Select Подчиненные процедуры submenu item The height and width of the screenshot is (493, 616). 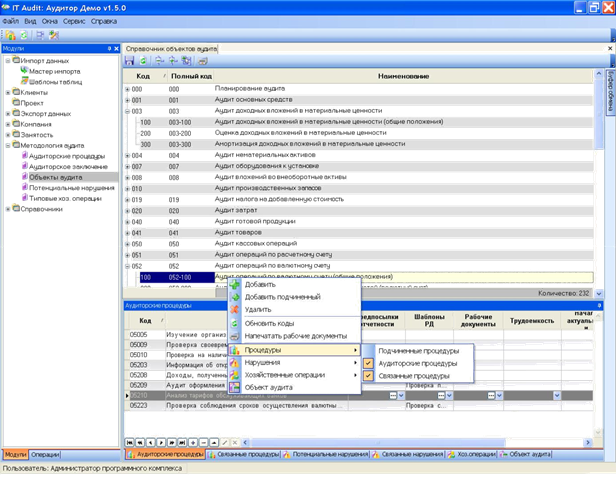click(x=418, y=351)
